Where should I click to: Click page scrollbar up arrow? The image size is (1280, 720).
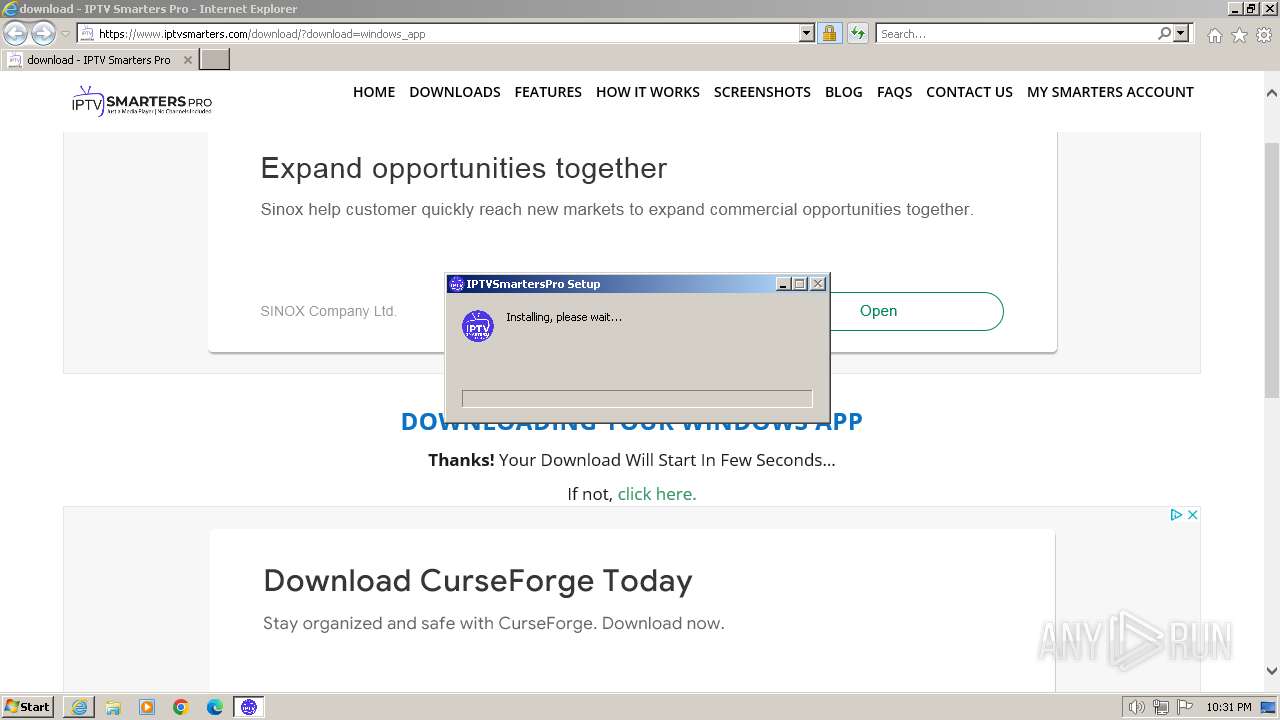[x=1272, y=93]
